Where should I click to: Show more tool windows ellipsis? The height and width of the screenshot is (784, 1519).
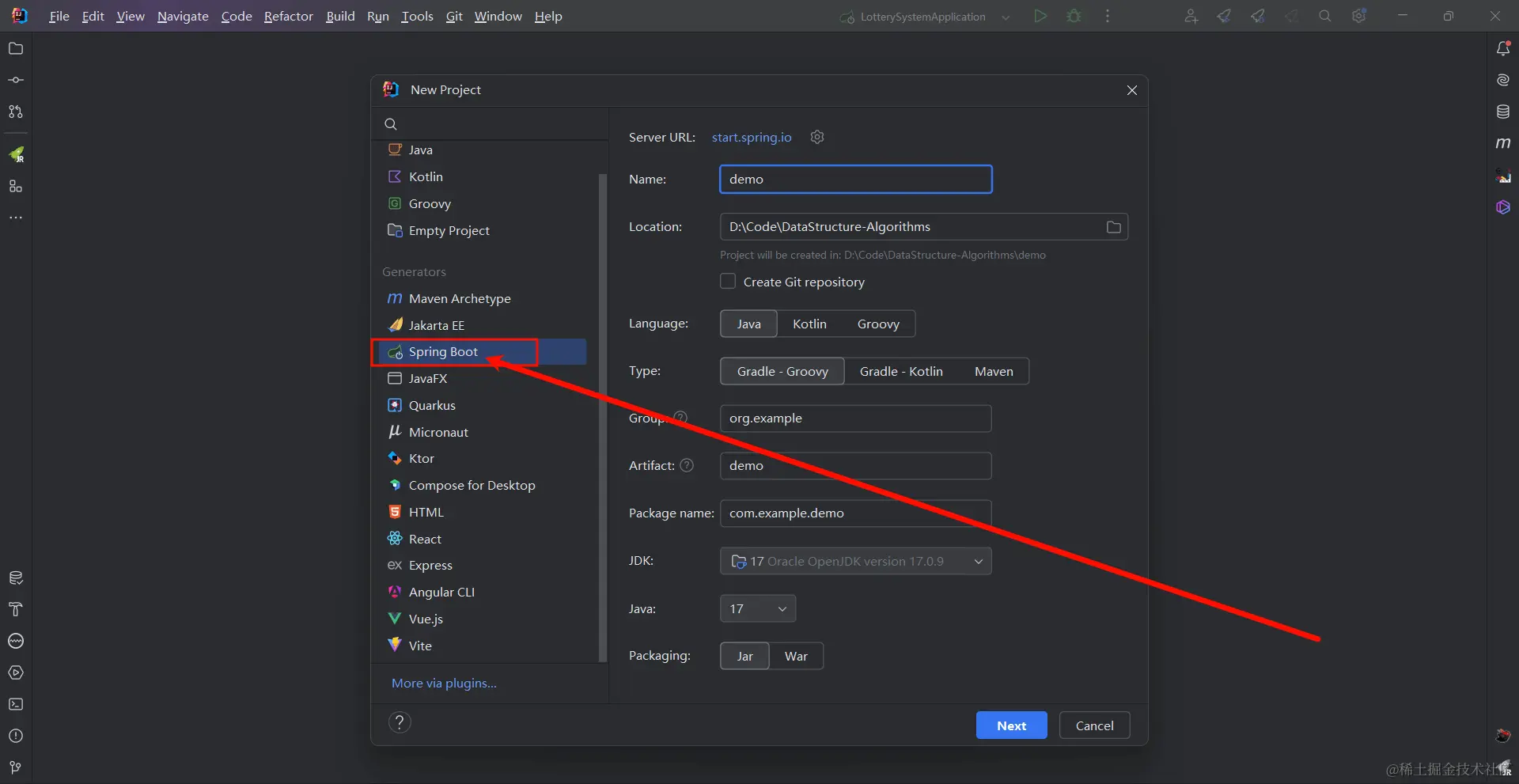click(x=15, y=218)
